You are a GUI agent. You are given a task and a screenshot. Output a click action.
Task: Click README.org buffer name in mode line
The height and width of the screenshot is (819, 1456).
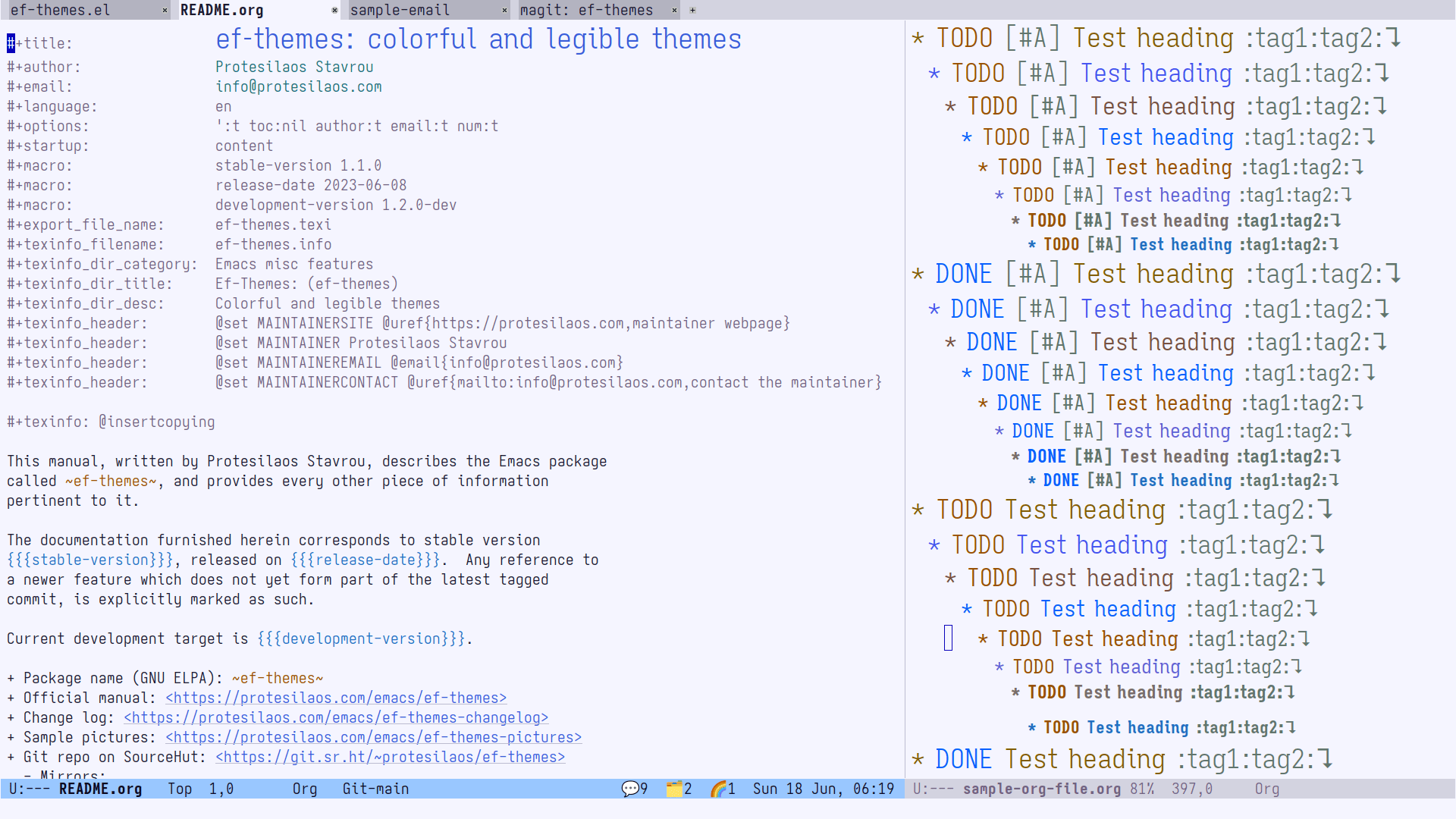point(100,789)
